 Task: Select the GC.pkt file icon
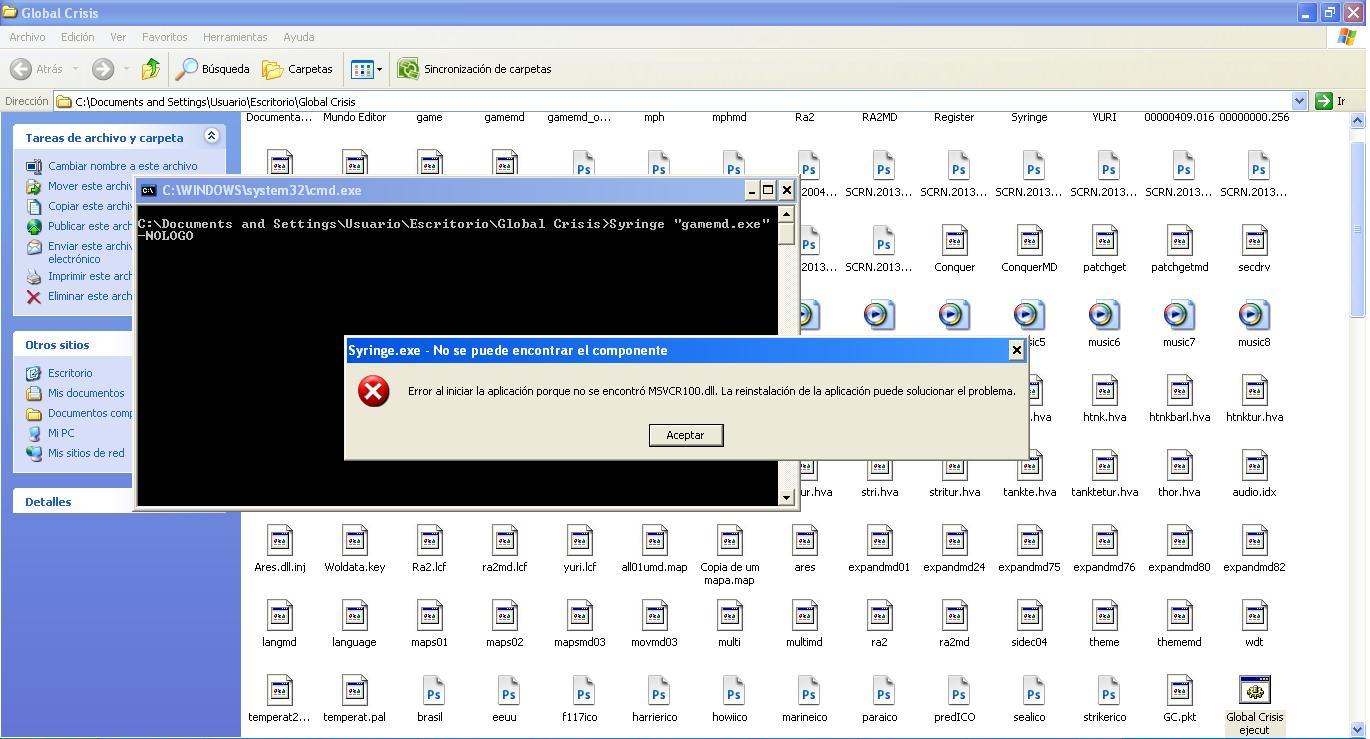tap(1179, 692)
